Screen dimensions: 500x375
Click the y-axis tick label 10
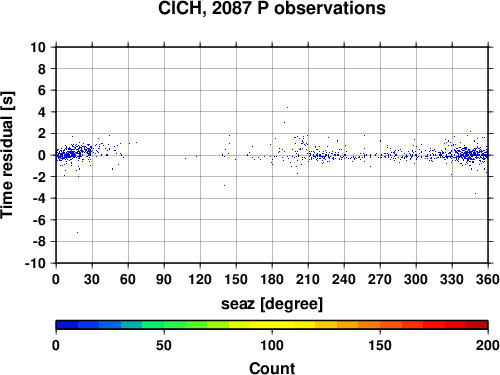(x=38, y=47)
